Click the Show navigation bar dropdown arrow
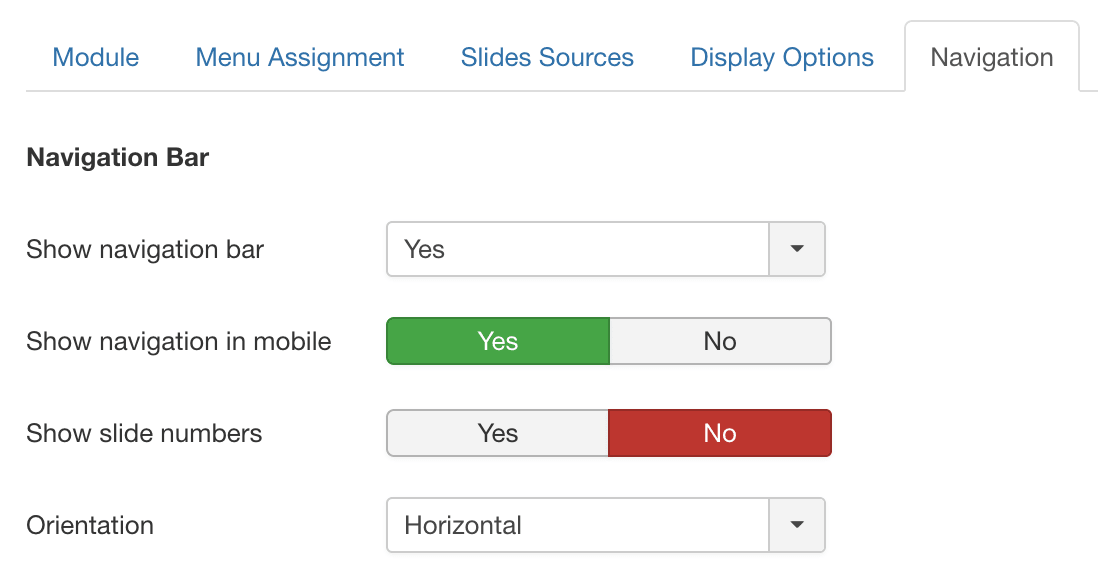Screen dimensions: 1098x570 click(797, 249)
